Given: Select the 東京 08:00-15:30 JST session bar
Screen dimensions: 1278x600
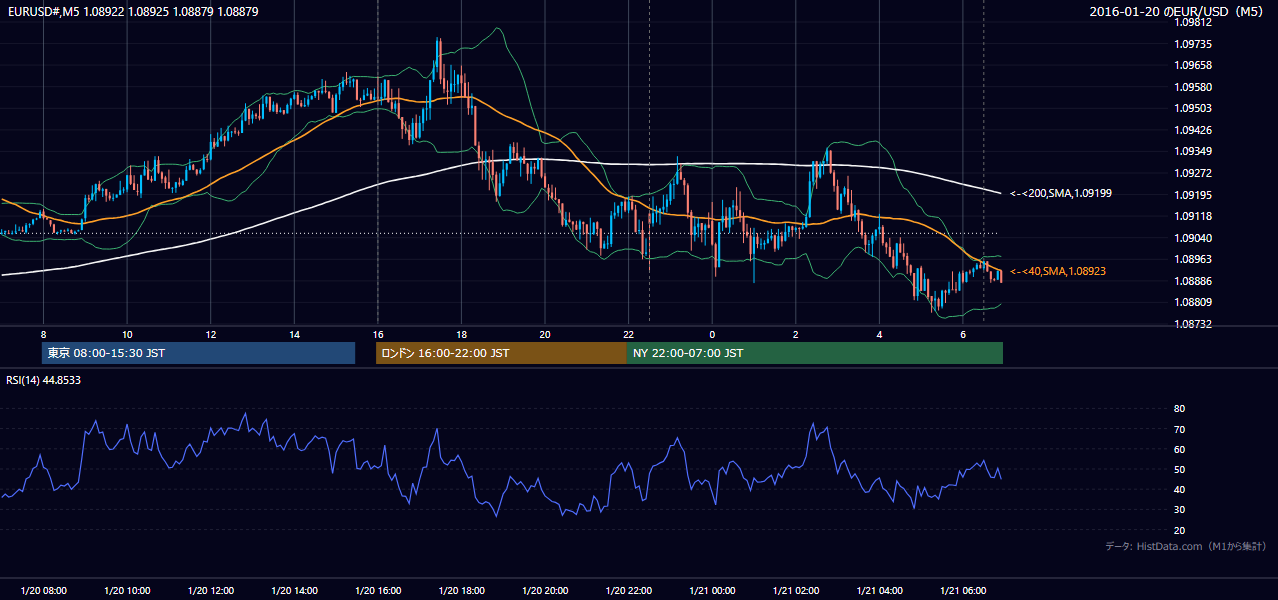Looking at the screenshot, I should pos(198,353).
